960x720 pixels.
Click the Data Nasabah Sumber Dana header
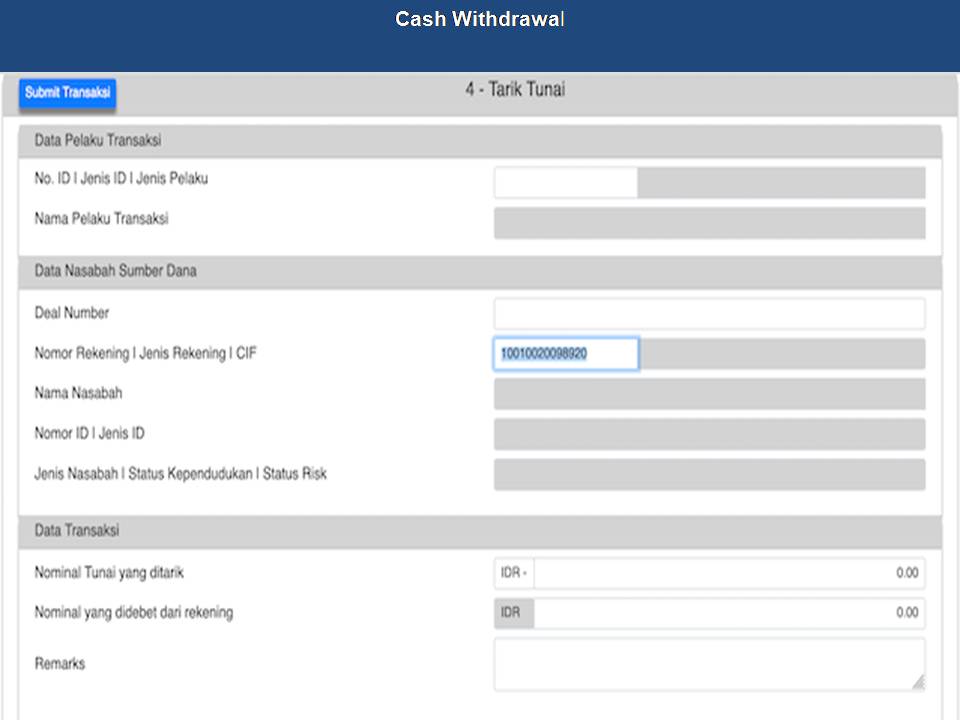479,271
